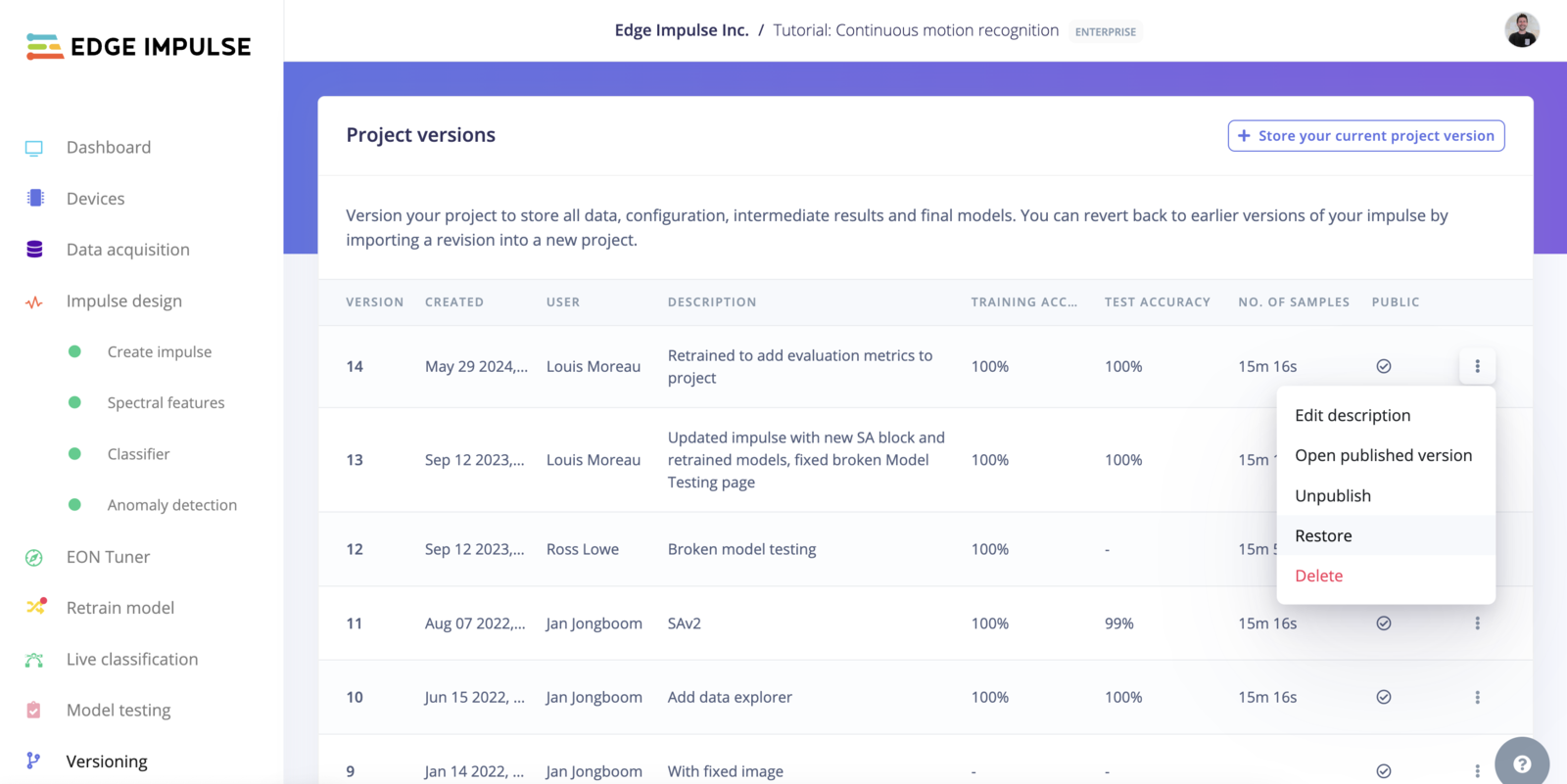Screen dimensions: 1567x784
Task: Toggle public checkmark for version 10
Action: click(1384, 697)
